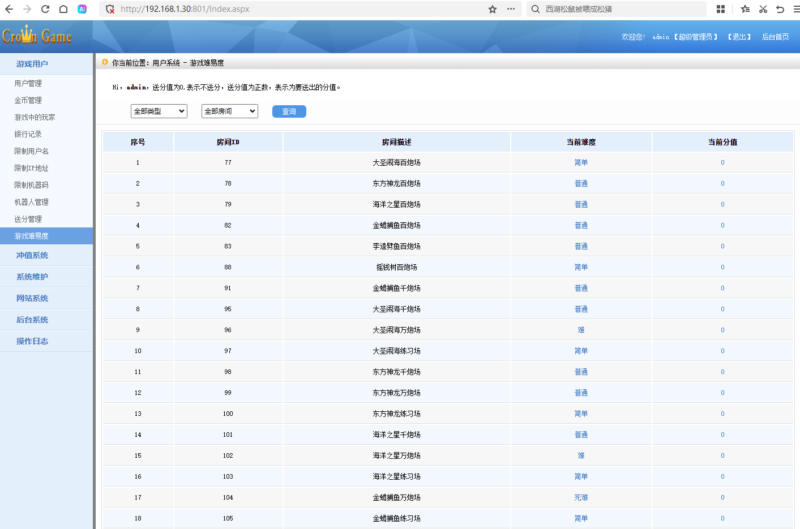
Task: Open the 全部类型 dropdown
Action: [159, 111]
